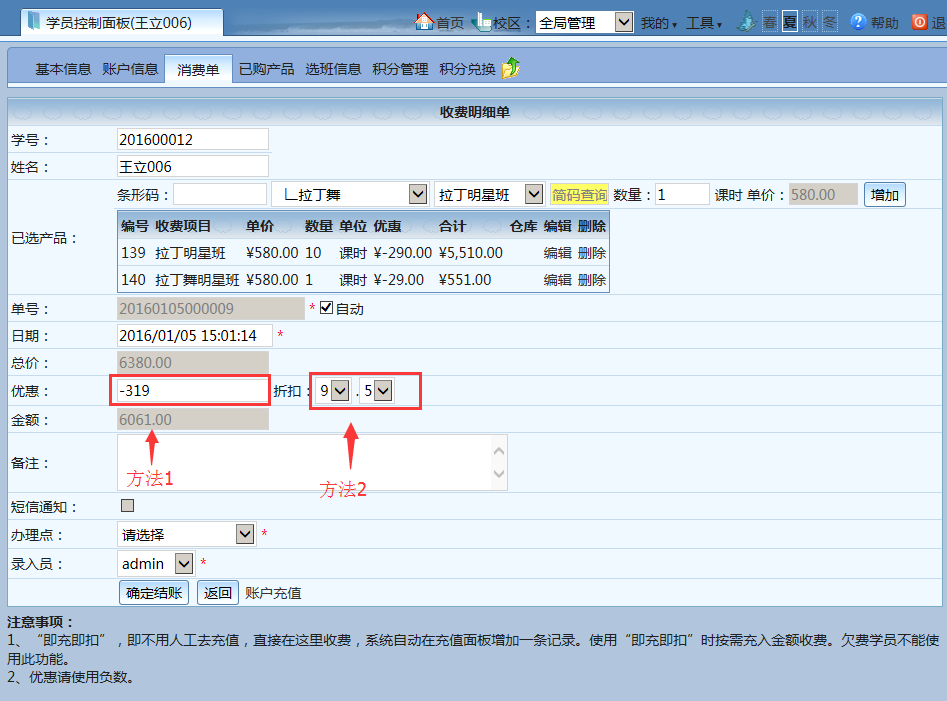This screenshot has height=701, width=947.
Task: Open the discount whole-number dropdown showing 9
Action: pyautogui.click(x=333, y=391)
